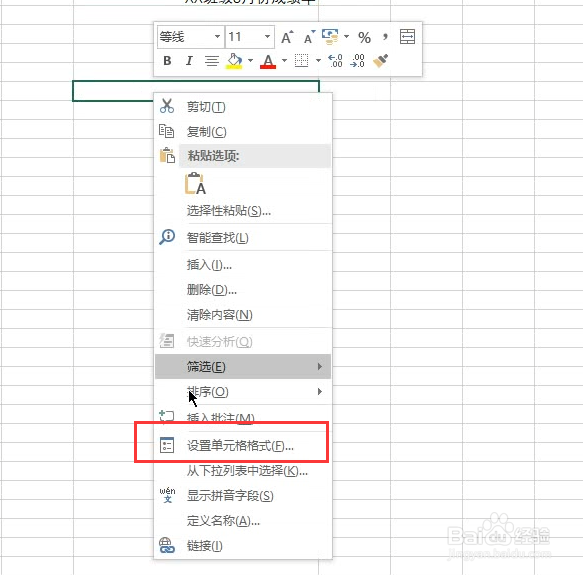This screenshot has height=575, width=583.
Task: Decrease font size with smaller A
Action: click(x=309, y=37)
